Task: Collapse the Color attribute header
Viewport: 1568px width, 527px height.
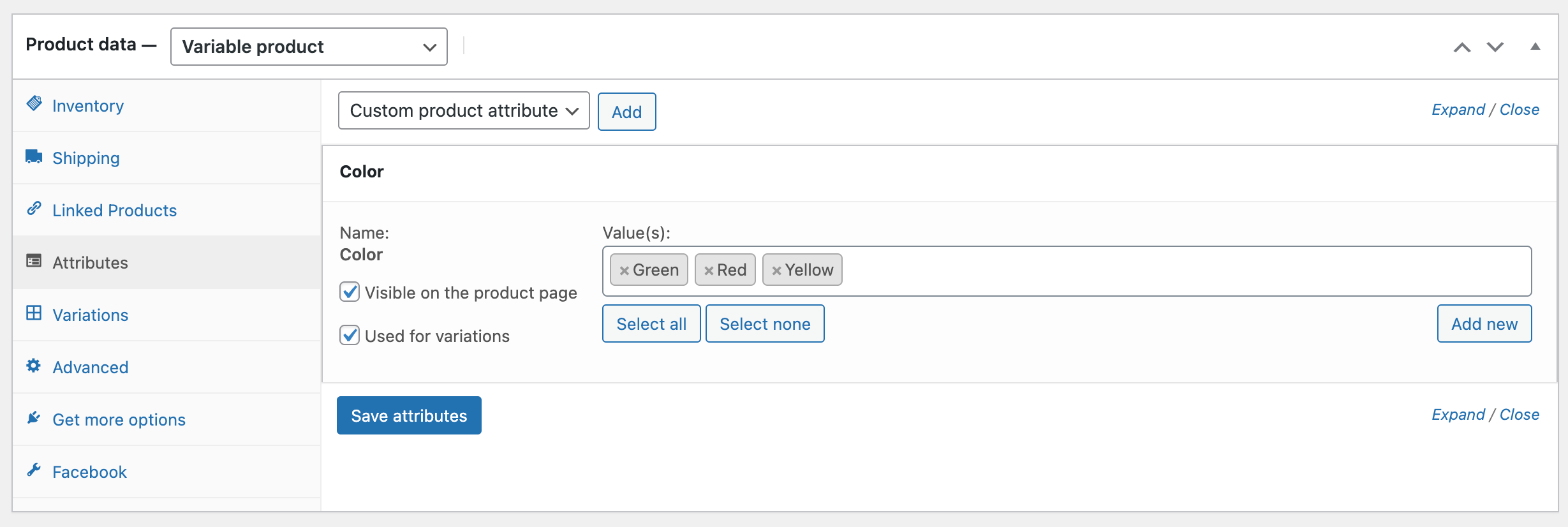Action: pyautogui.click(x=939, y=172)
